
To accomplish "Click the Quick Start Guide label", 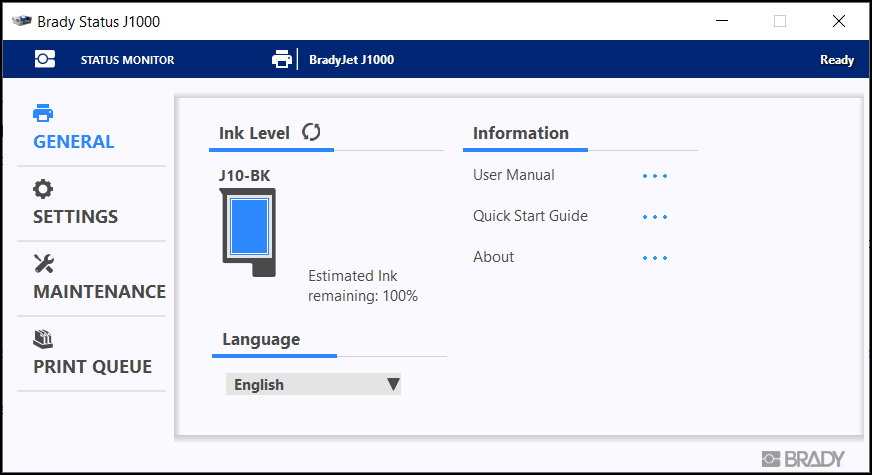I will (530, 216).
